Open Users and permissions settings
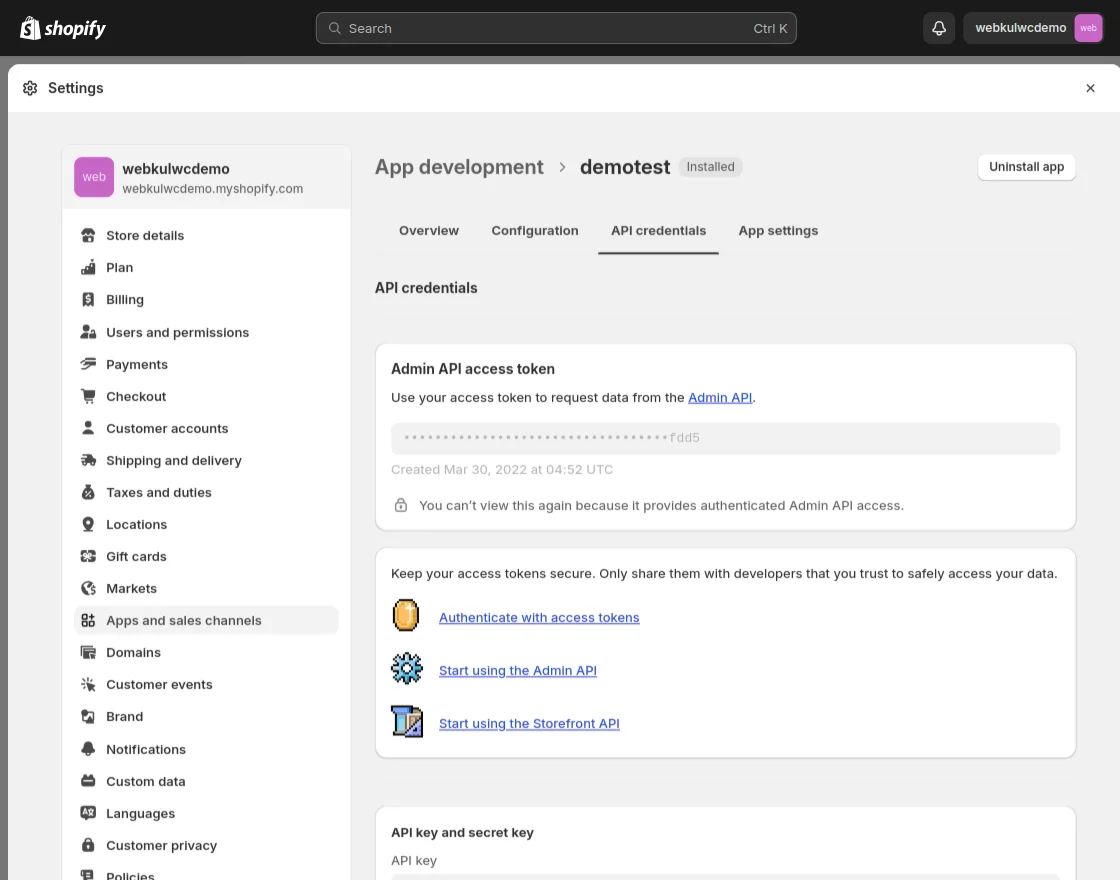Image resolution: width=1120 pixels, height=880 pixels. click(x=206, y=332)
